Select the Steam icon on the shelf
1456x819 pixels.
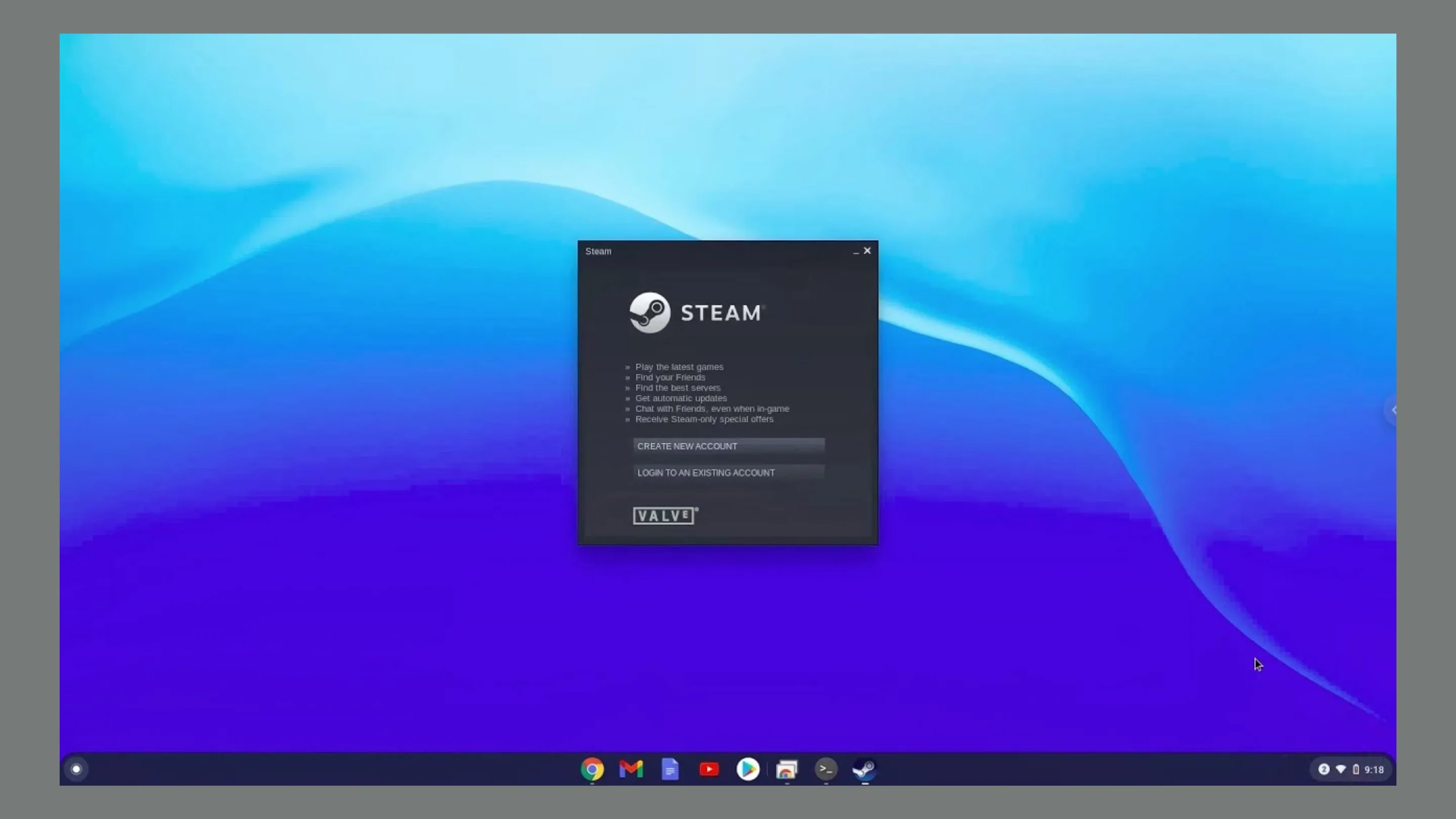pos(864,769)
